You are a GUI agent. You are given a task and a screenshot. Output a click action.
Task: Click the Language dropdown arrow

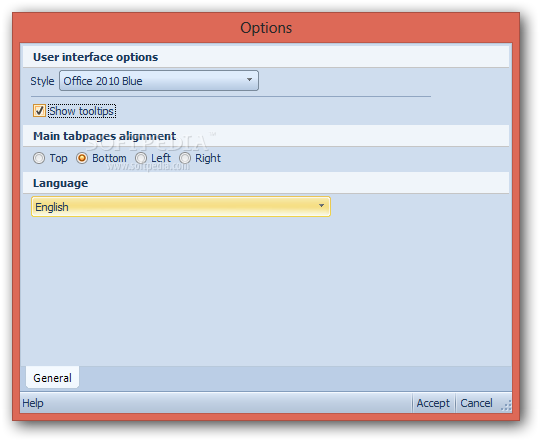[321, 206]
